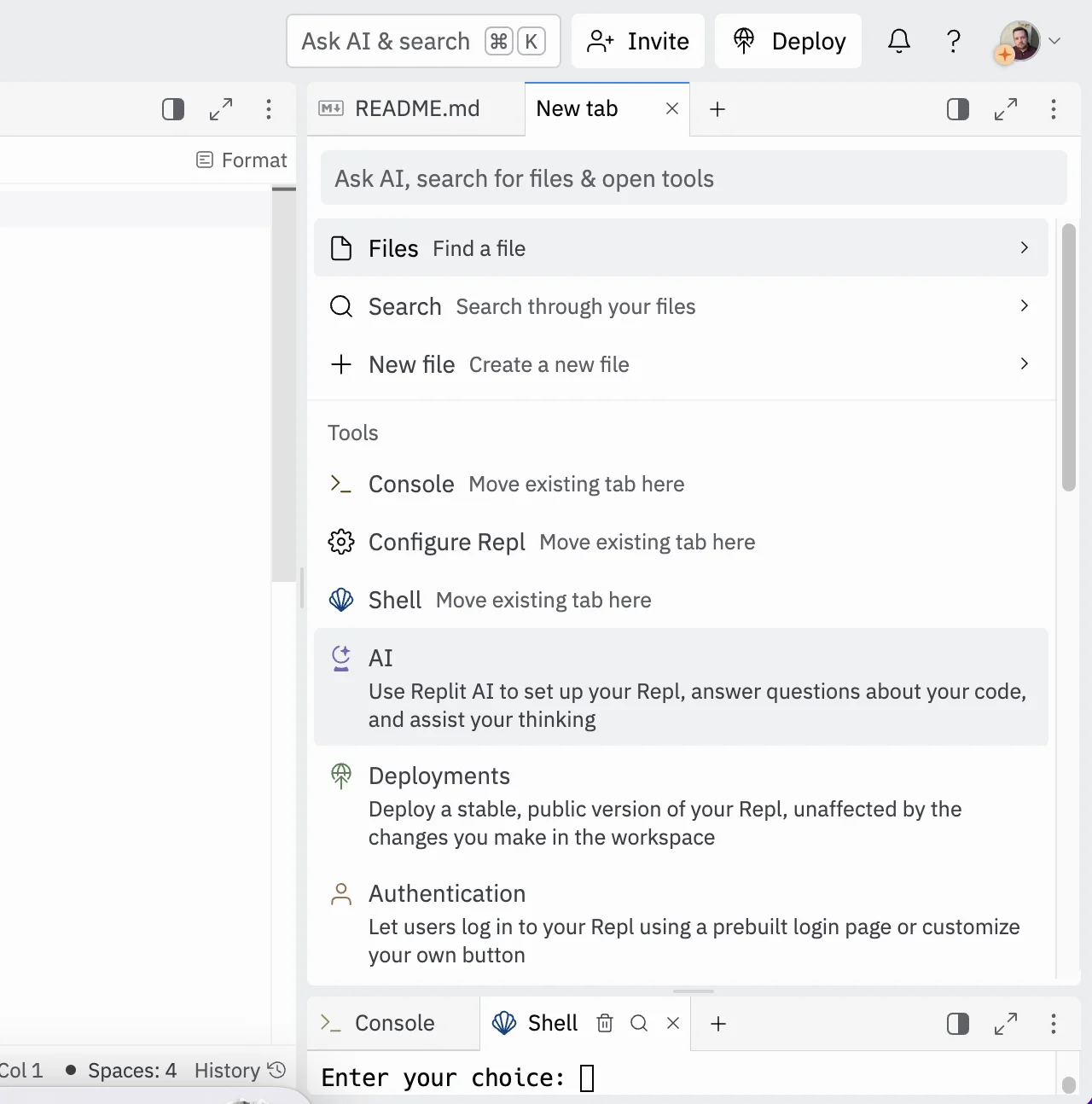Open the Authentication tool
The height and width of the screenshot is (1104, 1092).
681,923
